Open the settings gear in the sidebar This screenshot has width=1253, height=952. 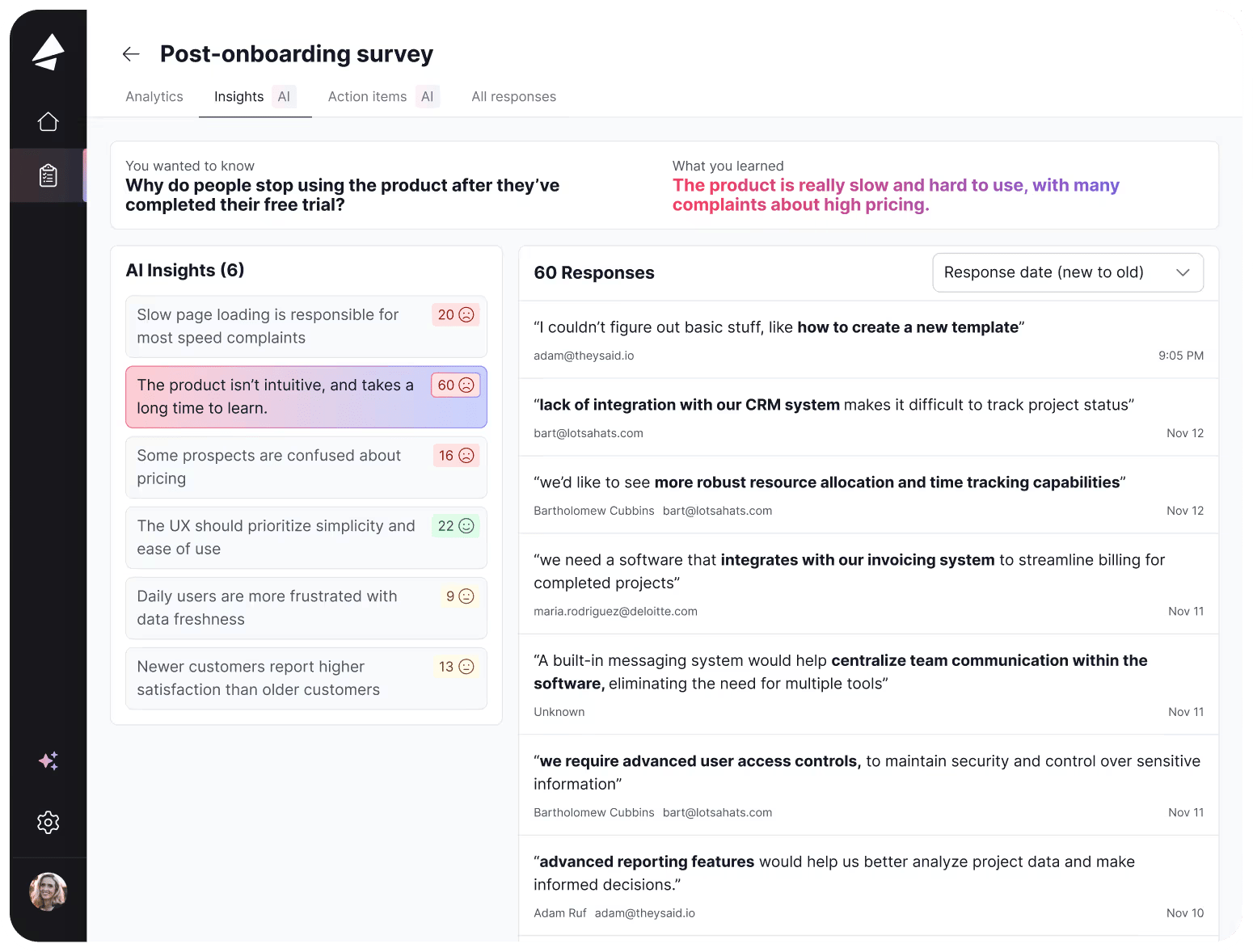pyautogui.click(x=49, y=822)
